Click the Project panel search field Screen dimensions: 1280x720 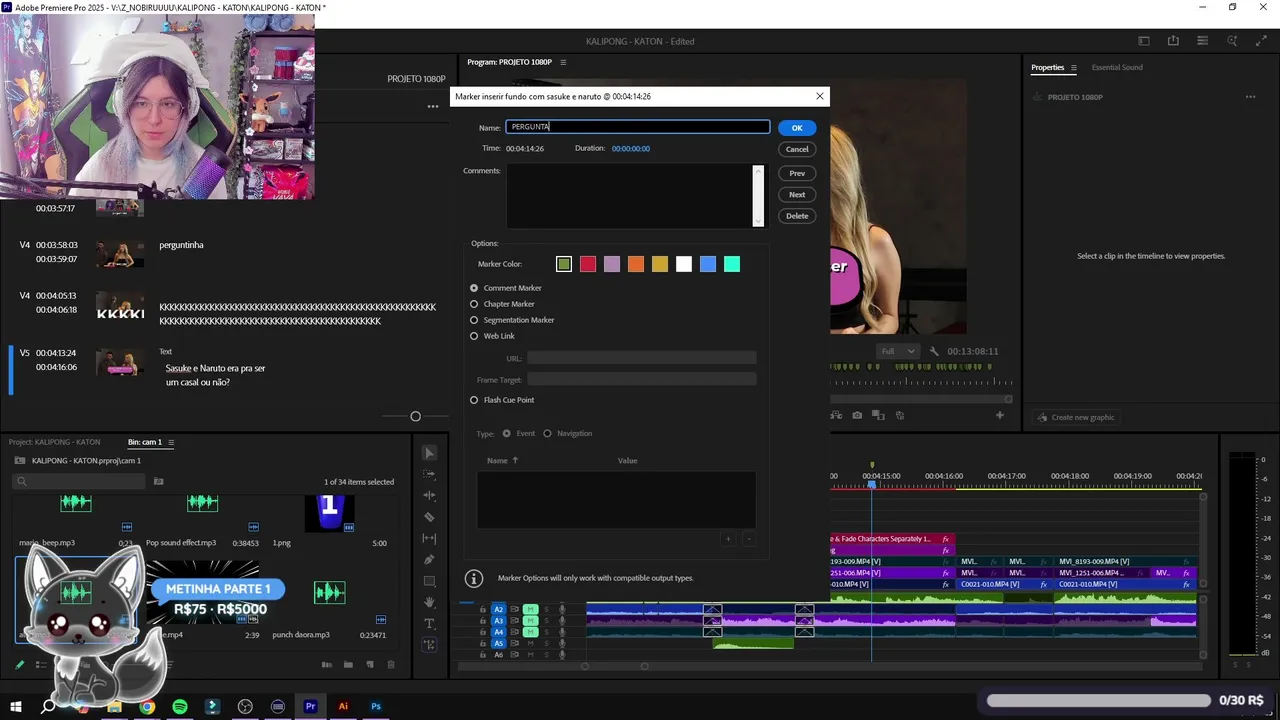point(79,481)
